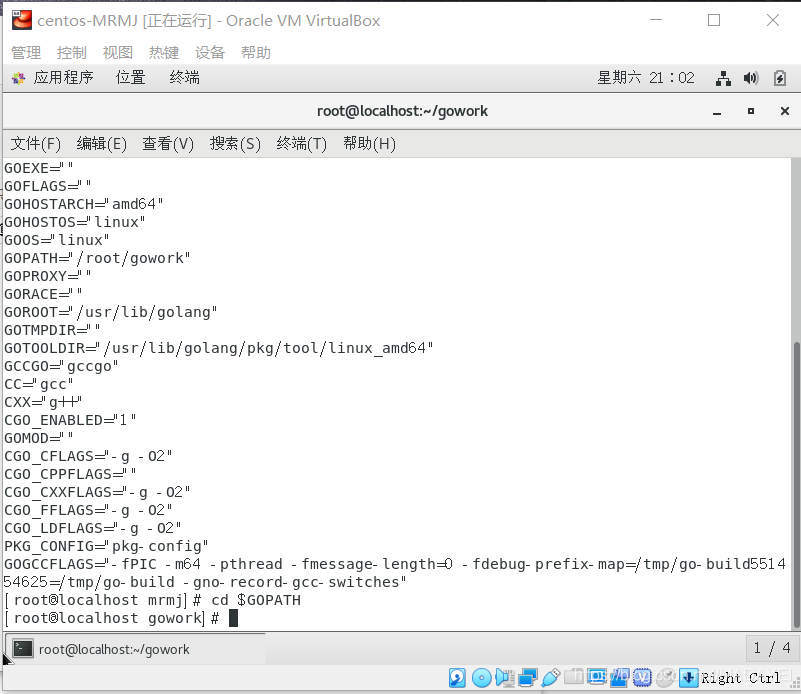
Task: Click the CC="gcc" line
Action: click(x=39, y=384)
